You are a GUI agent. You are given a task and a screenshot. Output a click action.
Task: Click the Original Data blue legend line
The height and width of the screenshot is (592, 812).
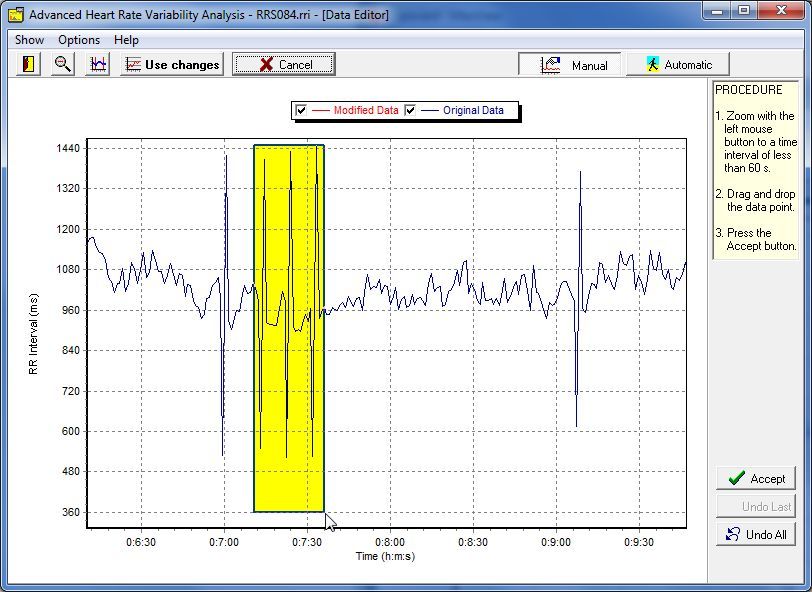point(430,110)
